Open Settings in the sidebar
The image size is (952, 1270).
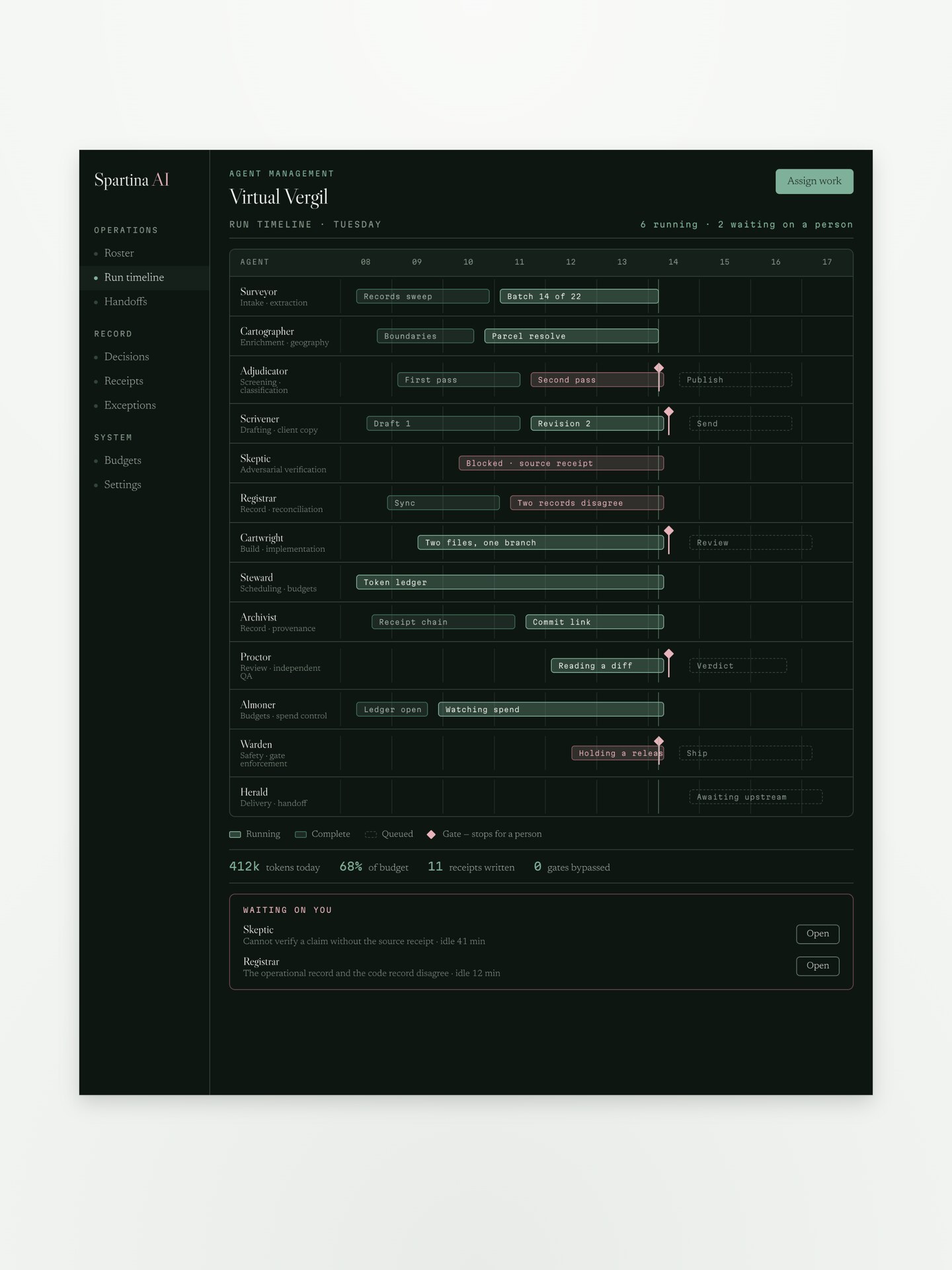coord(123,484)
